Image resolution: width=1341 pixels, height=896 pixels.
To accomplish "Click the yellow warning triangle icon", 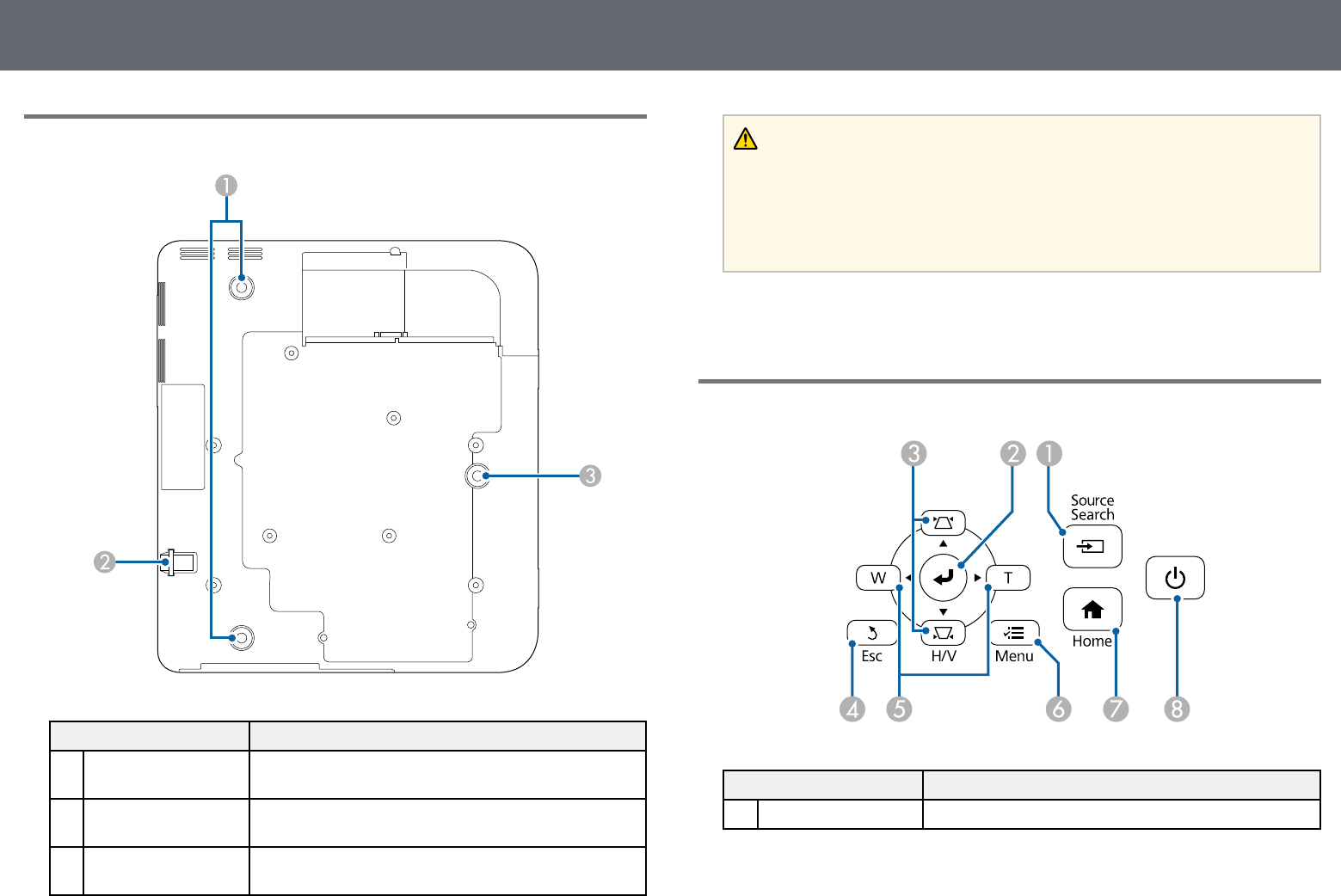I will click(745, 138).
